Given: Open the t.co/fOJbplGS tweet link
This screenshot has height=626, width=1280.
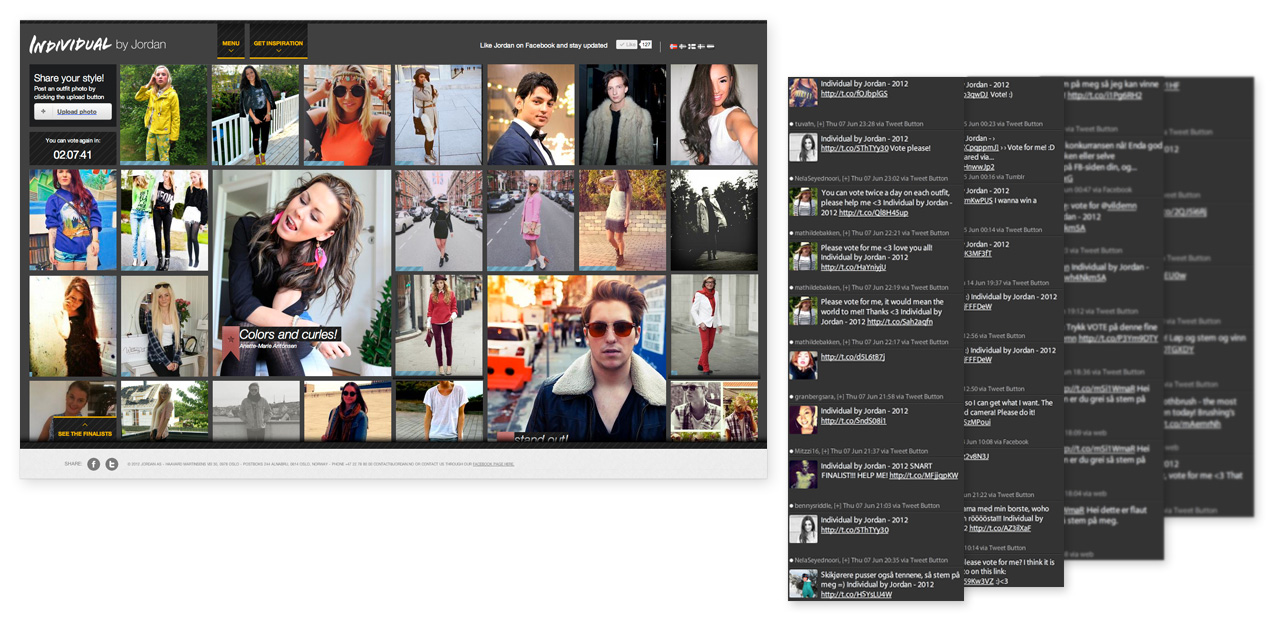Looking at the screenshot, I should (854, 94).
